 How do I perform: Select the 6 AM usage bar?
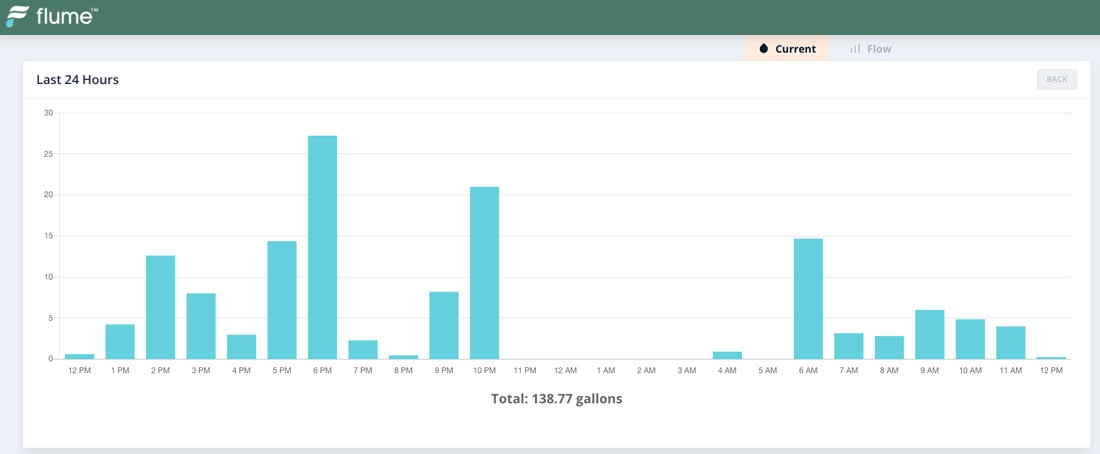[808, 299]
